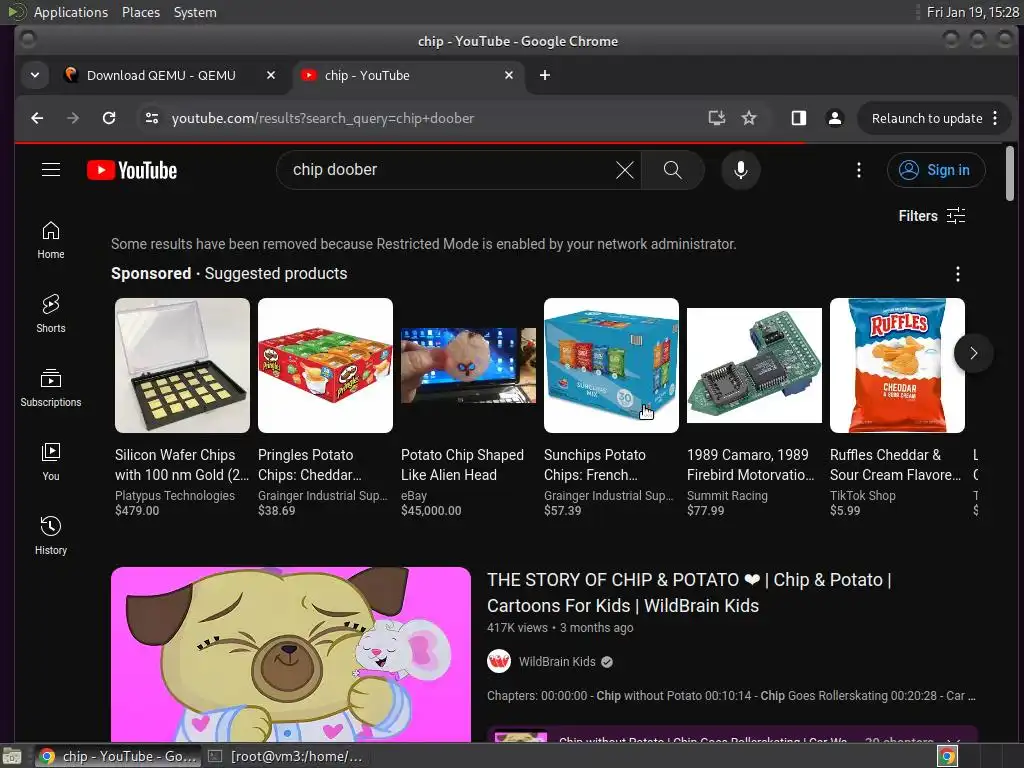This screenshot has width=1024, height=768.
Task: Open YouTube settings three-dot menu
Action: [859, 170]
